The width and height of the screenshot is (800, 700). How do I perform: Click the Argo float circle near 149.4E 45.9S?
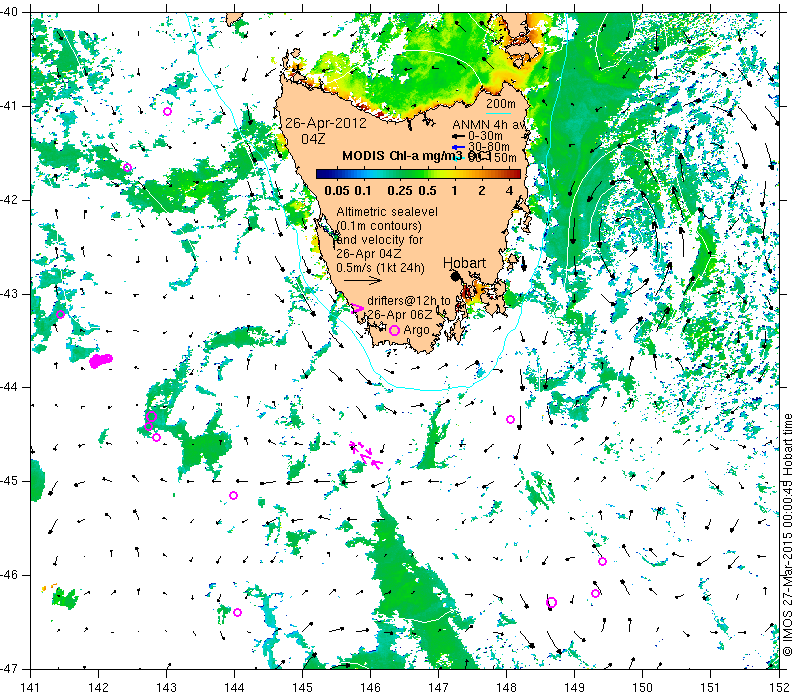pyautogui.click(x=602, y=562)
